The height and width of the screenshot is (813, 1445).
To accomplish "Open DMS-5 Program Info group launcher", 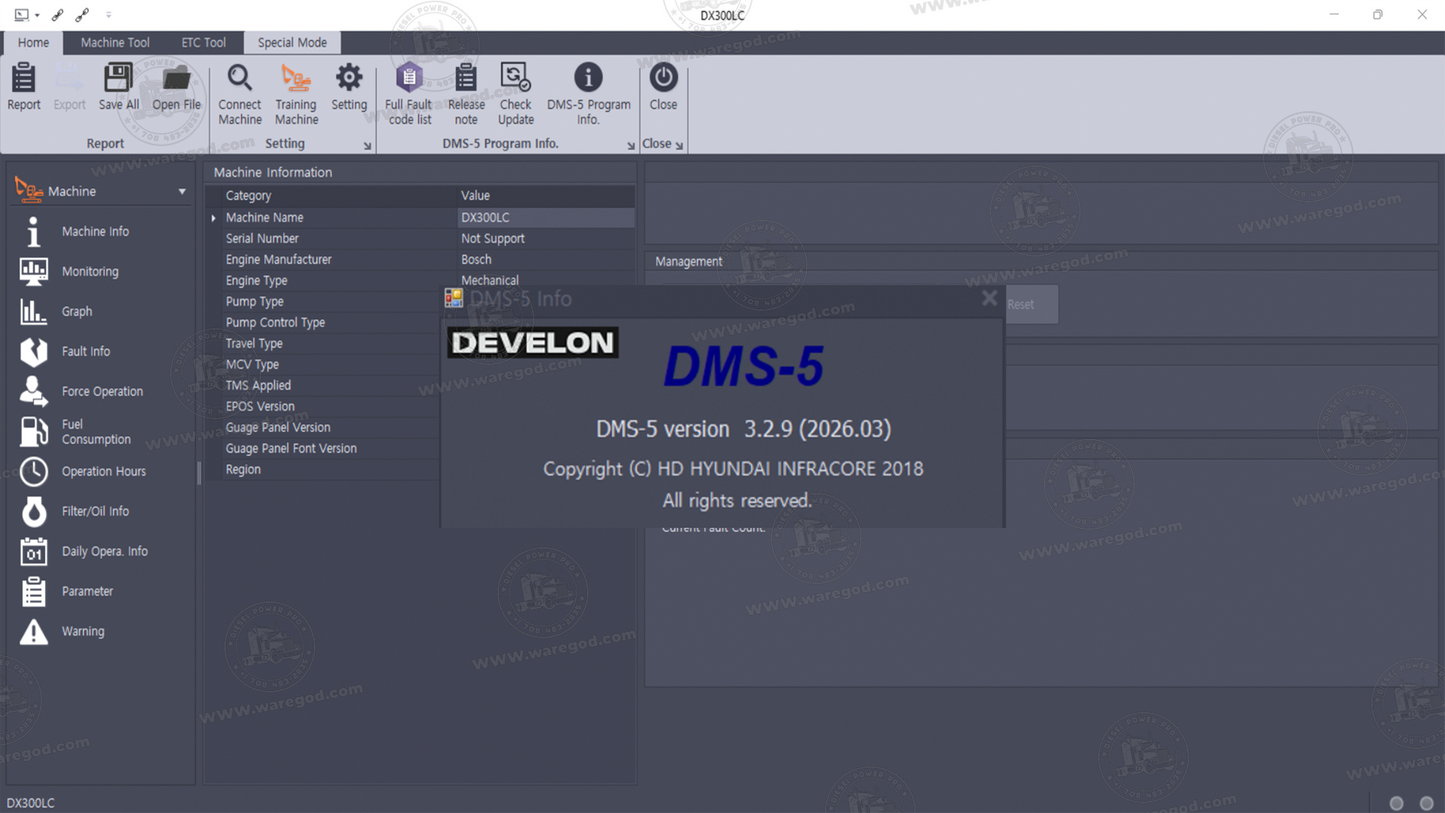I will [630, 146].
